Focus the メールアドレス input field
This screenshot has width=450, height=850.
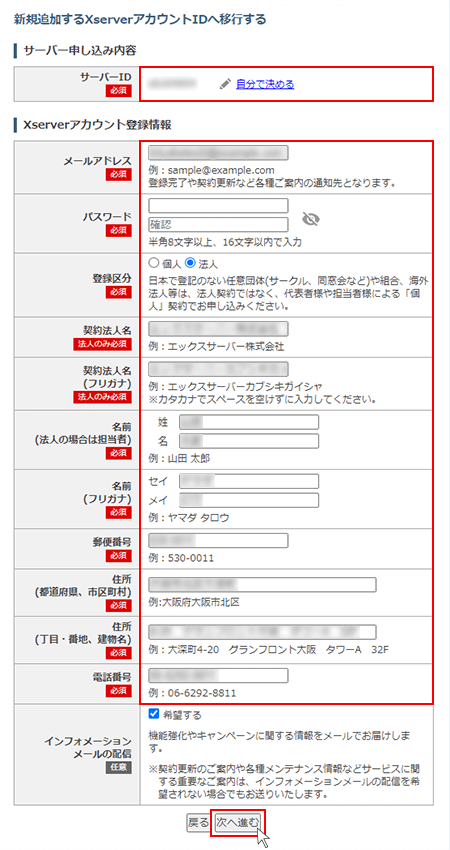pos(218,153)
